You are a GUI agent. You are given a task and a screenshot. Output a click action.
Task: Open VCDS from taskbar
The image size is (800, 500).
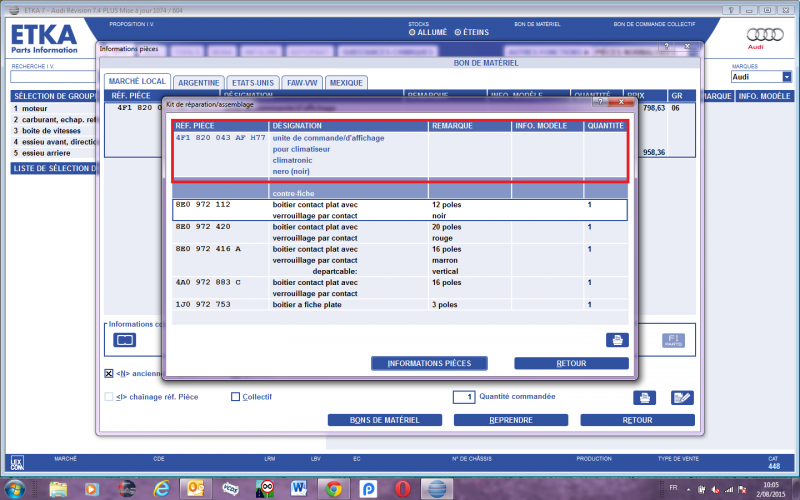[230, 489]
